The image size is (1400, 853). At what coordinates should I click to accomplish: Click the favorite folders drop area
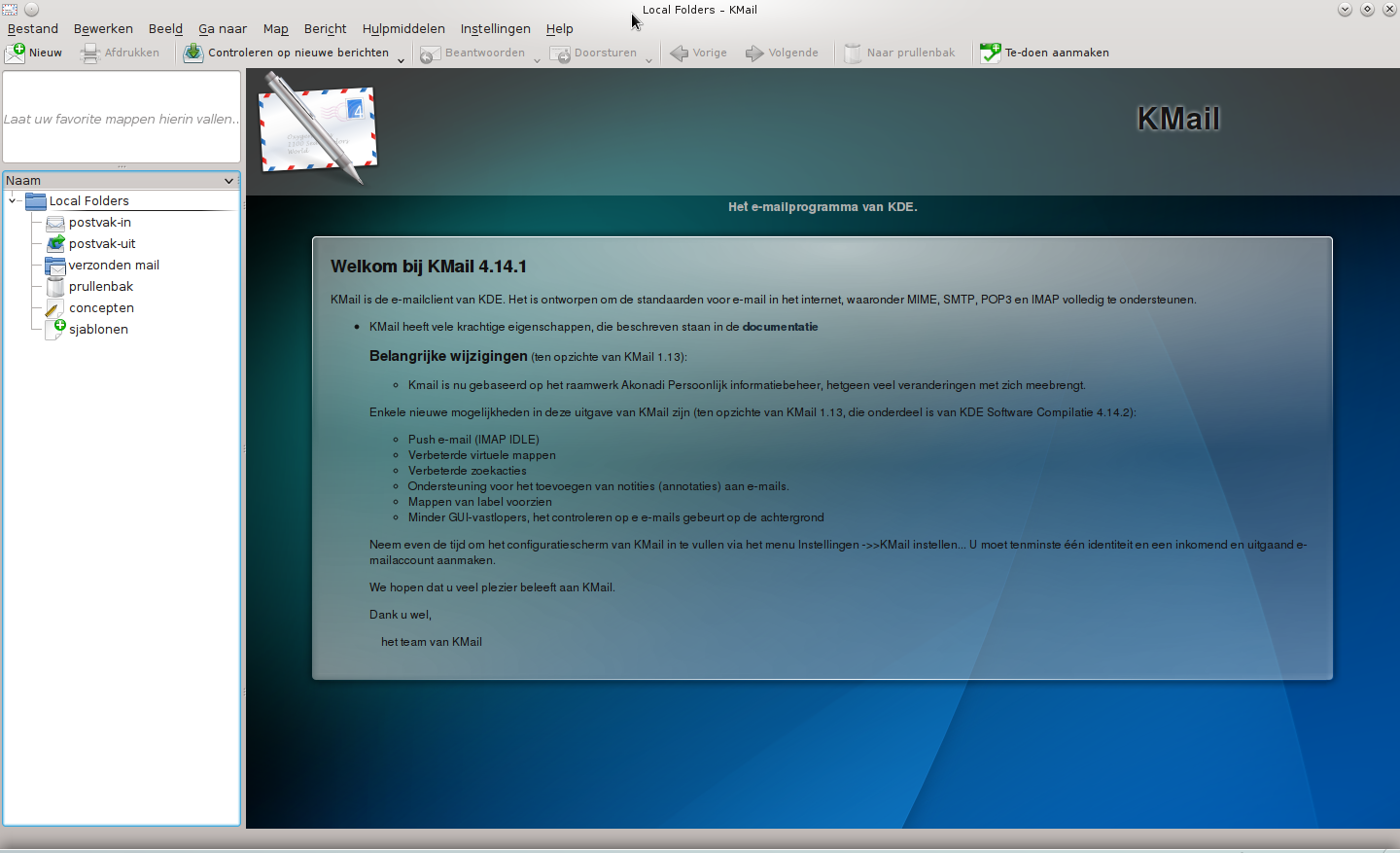pyautogui.click(x=122, y=119)
